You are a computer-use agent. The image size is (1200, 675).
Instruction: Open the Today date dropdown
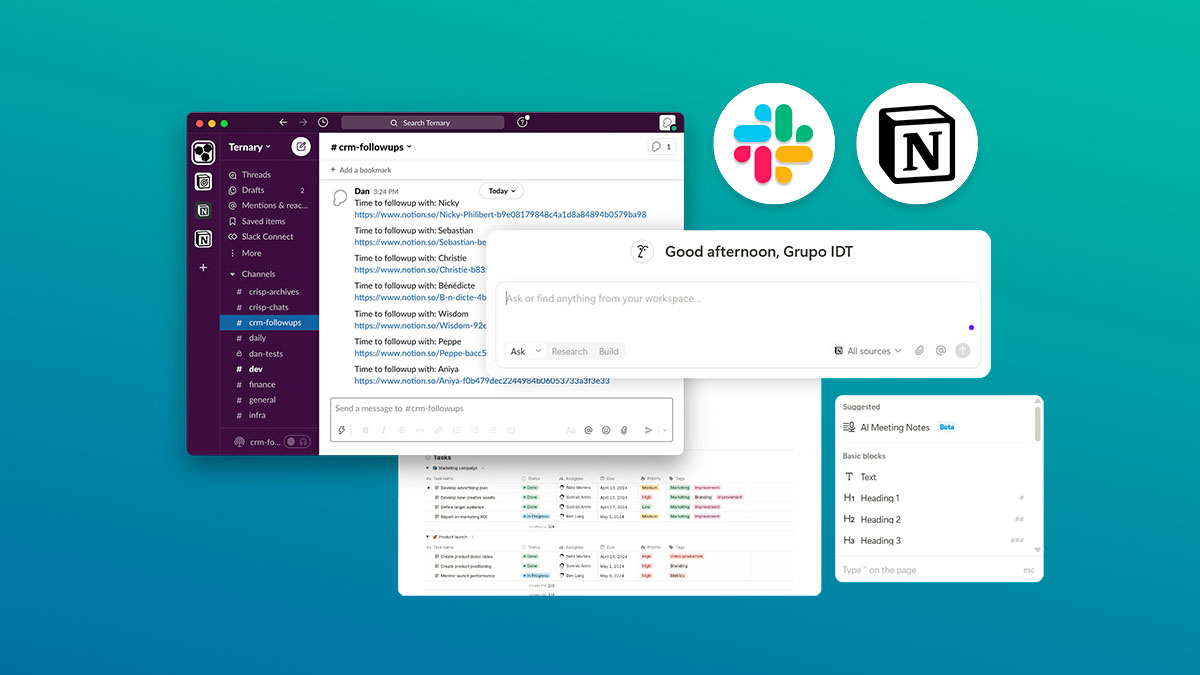[501, 191]
